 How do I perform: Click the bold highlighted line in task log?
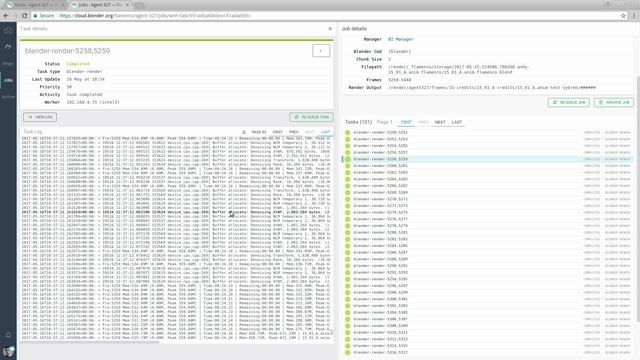pyautogui.click(x=176, y=212)
